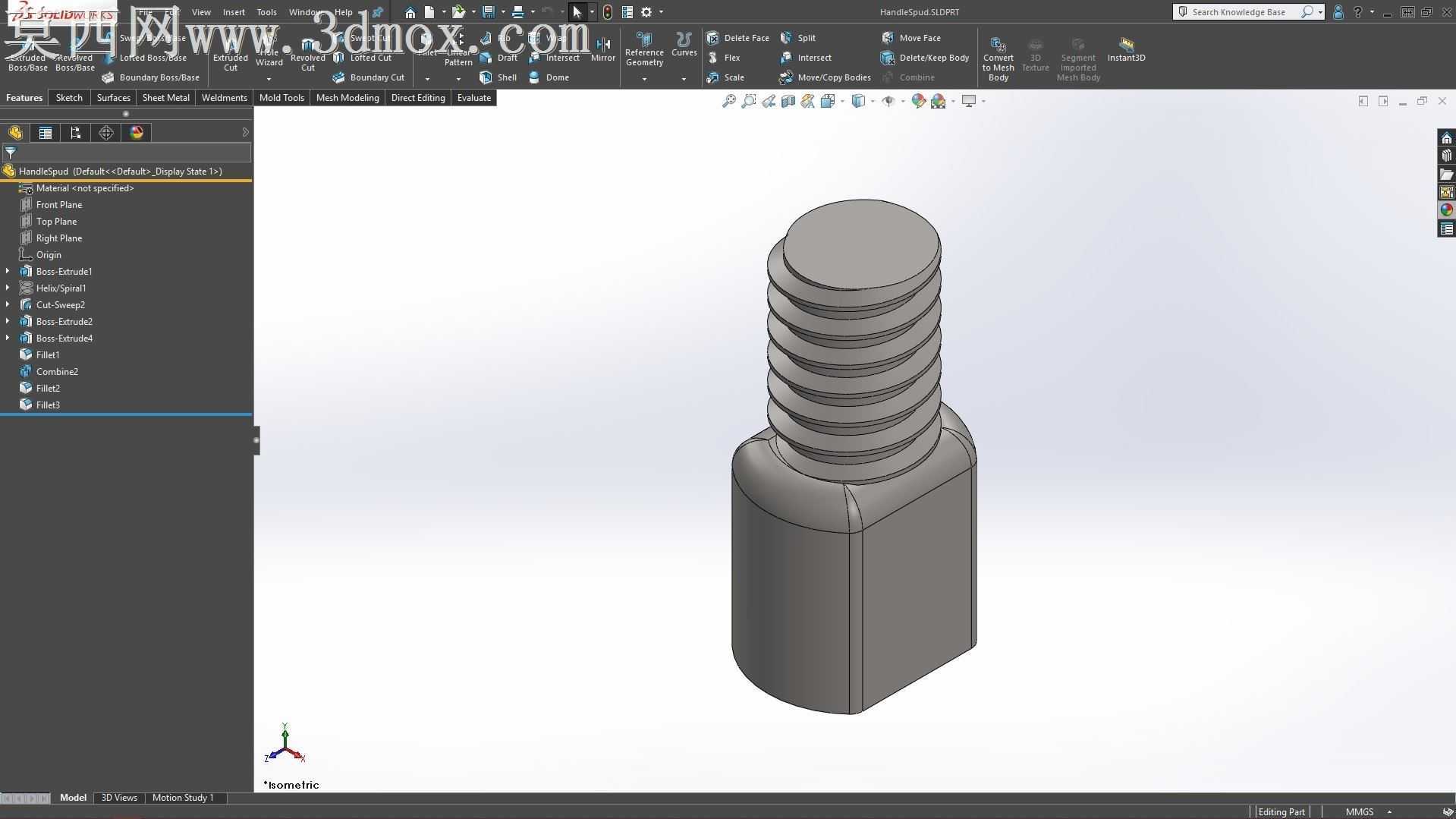The width and height of the screenshot is (1456, 819).
Task: Toggle Instant3D mode
Action: (1127, 49)
